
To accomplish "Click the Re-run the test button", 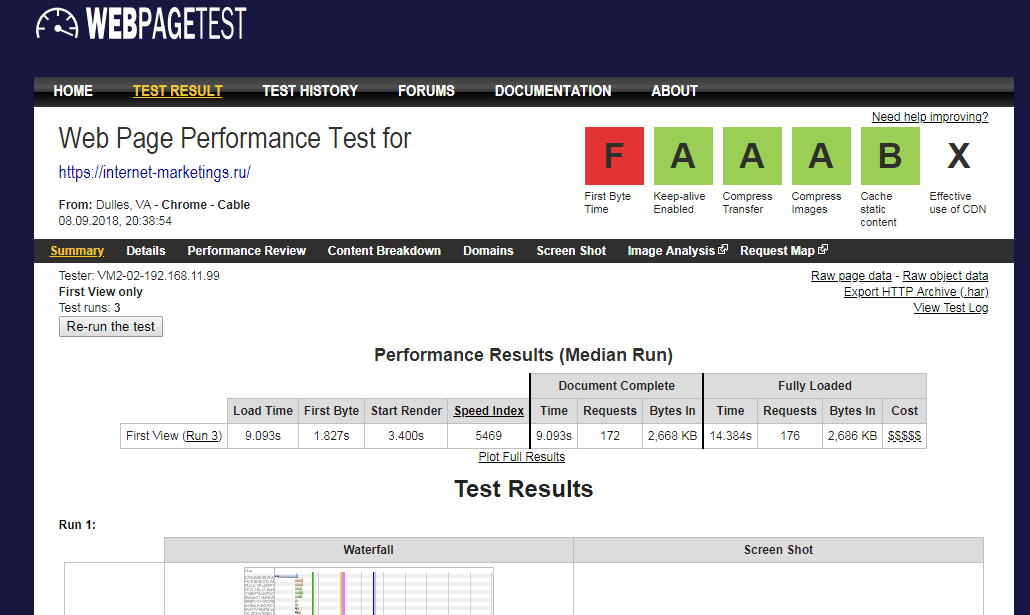I will 111,327.
